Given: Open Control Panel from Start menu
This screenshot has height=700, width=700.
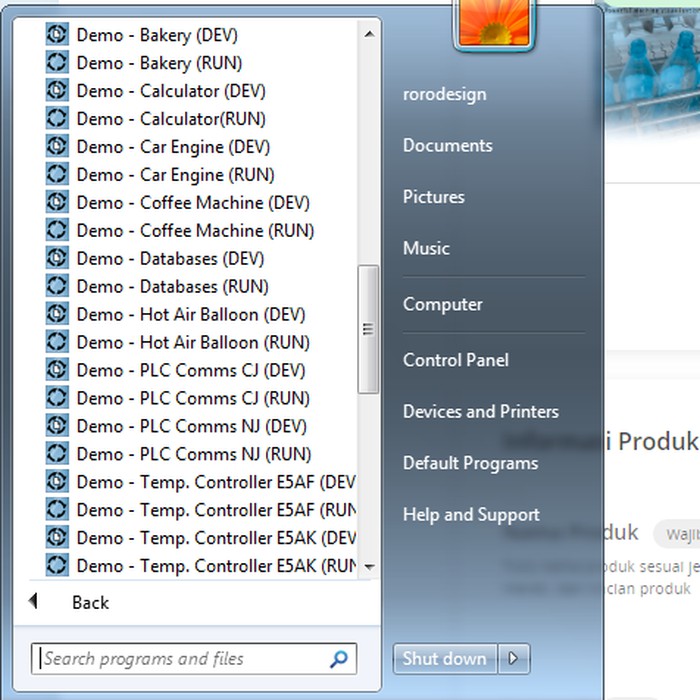Looking at the screenshot, I should [455, 360].
